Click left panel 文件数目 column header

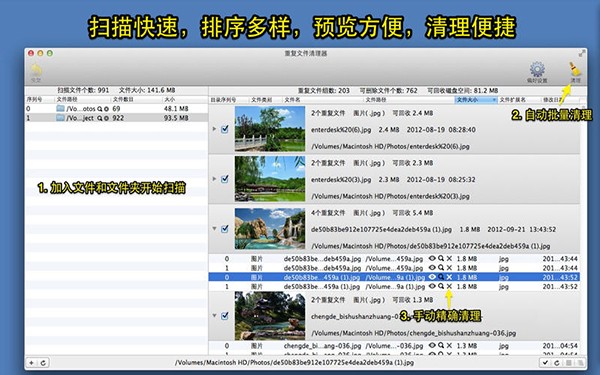tap(136, 99)
